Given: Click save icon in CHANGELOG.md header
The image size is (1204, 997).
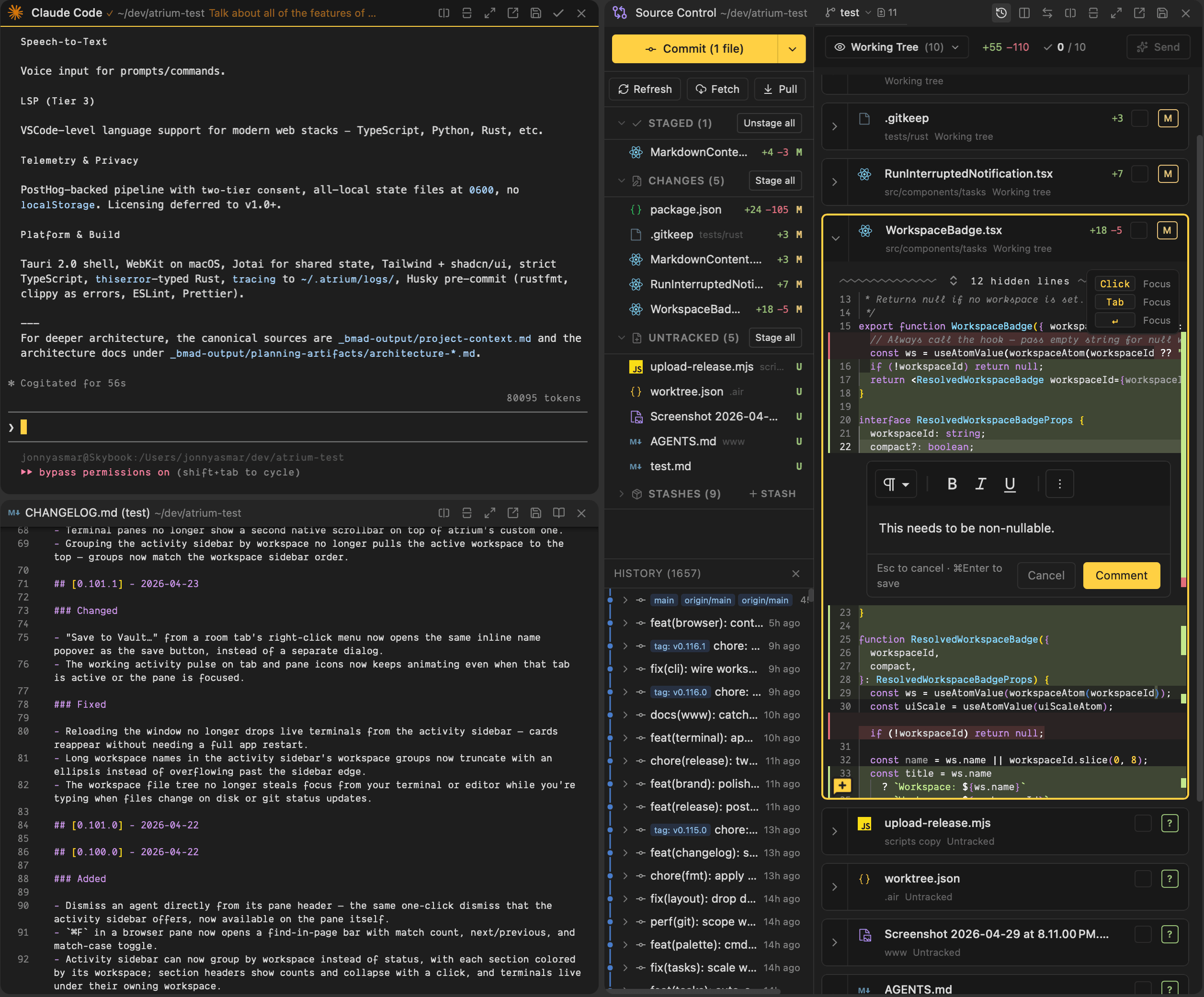Looking at the screenshot, I should 535,512.
